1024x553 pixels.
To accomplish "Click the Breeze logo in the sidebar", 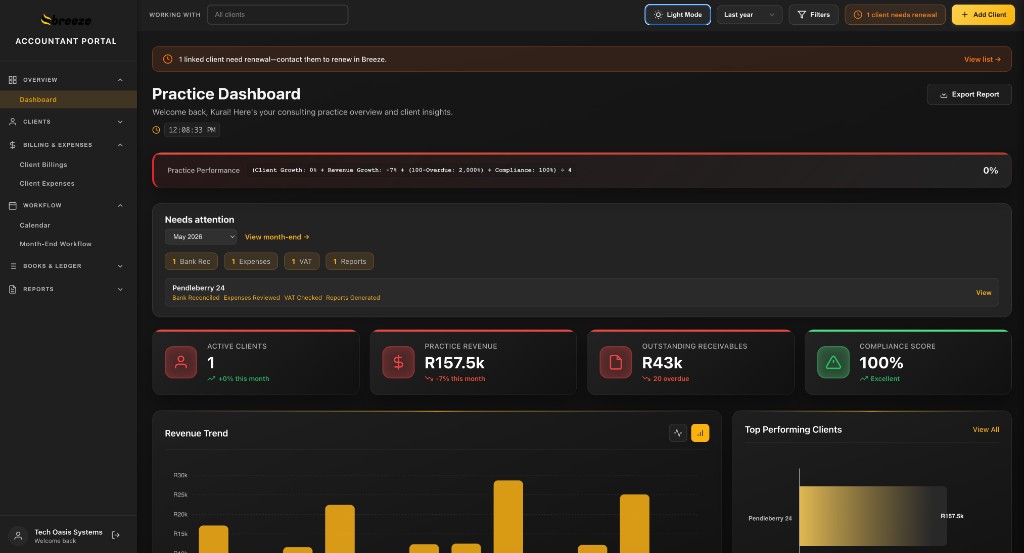I will 66,20.
